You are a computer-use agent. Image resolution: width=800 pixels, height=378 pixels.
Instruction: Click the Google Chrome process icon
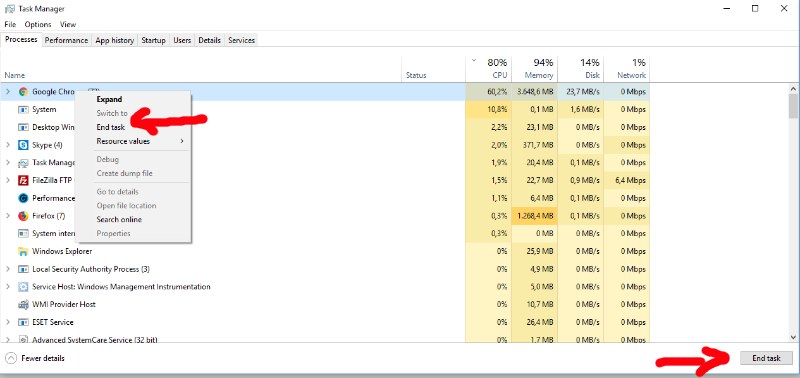[x=23, y=92]
